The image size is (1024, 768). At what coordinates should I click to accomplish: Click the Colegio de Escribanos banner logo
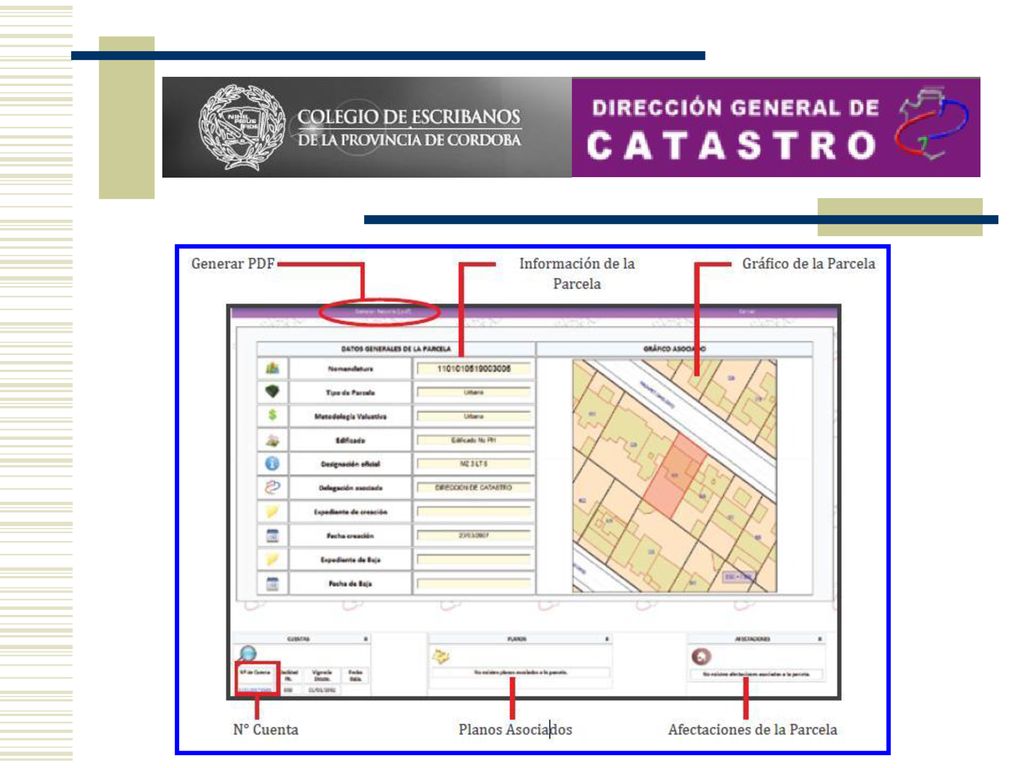click(367, 127)
